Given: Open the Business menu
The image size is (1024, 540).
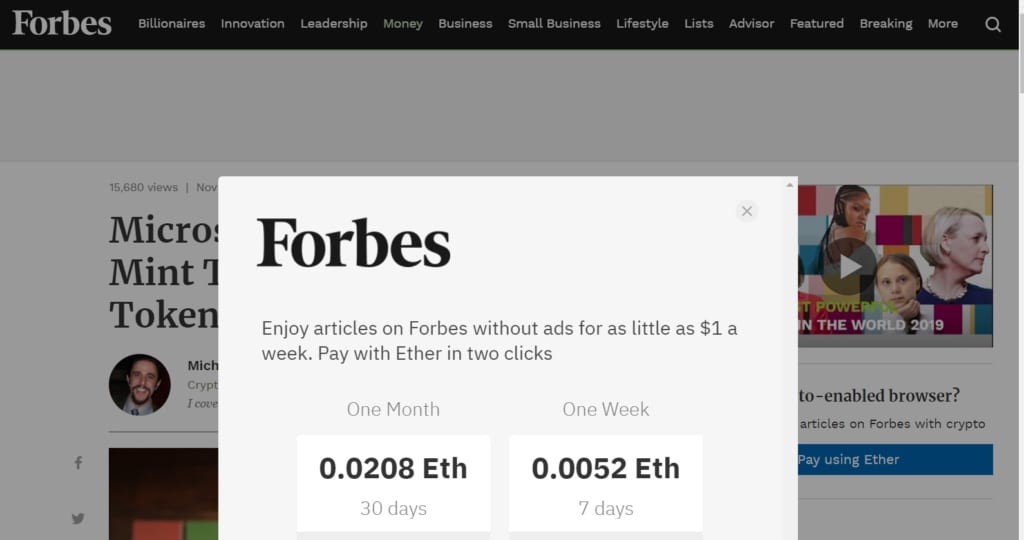Looking at the screenshot, I should (465, 24).
